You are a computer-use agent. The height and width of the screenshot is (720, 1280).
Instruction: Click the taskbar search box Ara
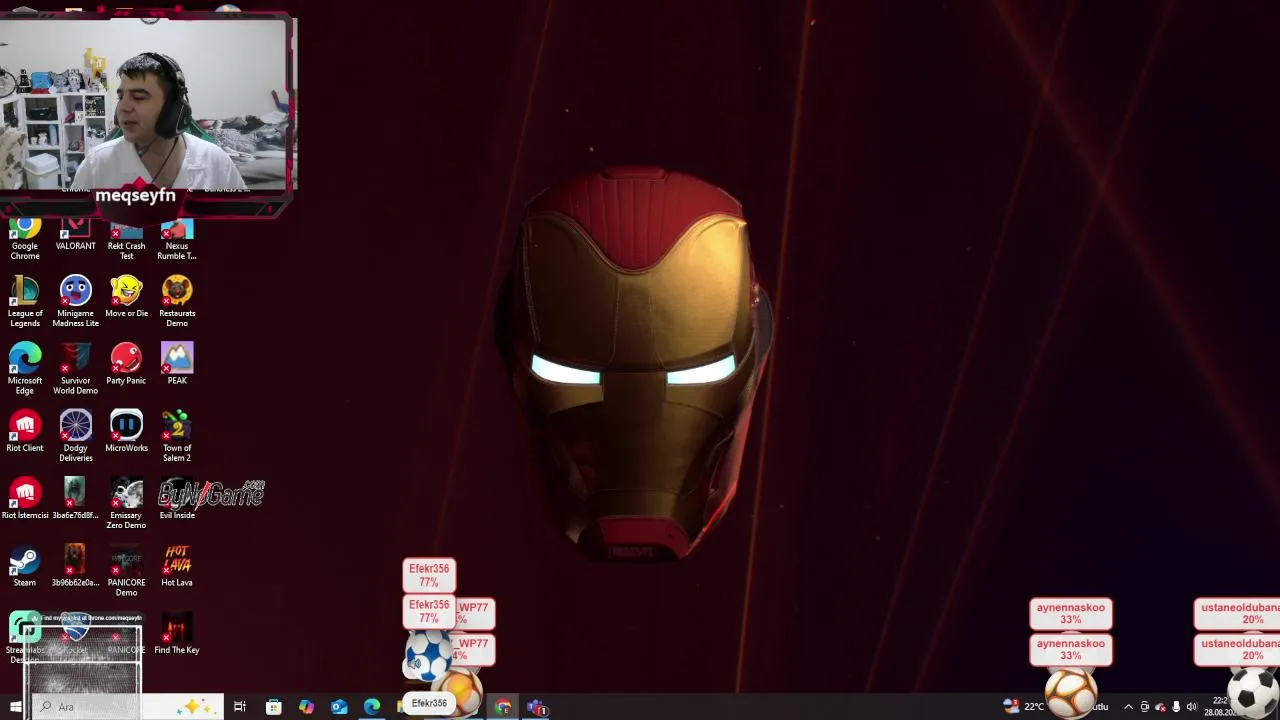126,707
